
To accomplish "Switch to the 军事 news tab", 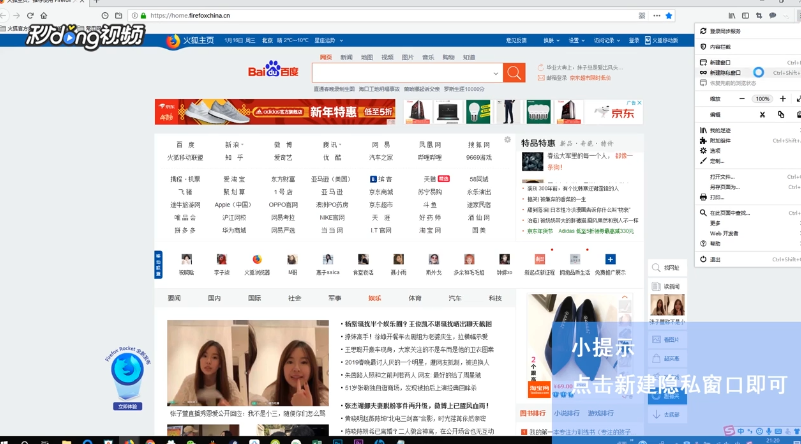I will [x=335, y=298].
